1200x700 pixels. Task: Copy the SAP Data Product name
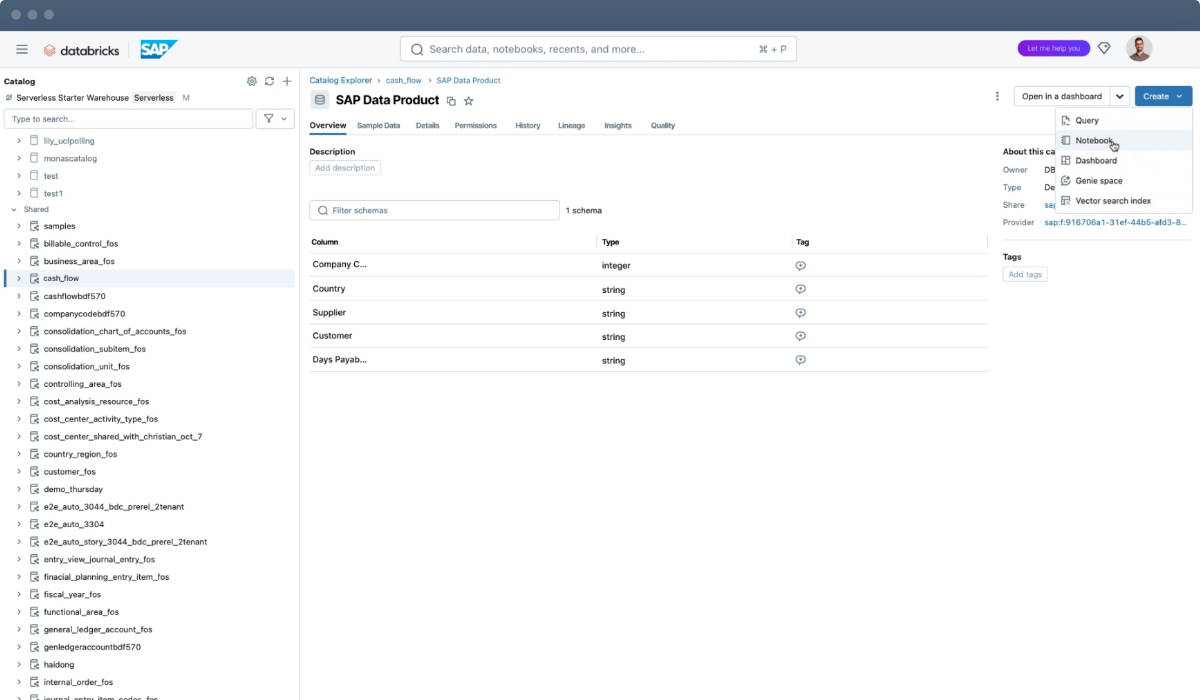451,101
